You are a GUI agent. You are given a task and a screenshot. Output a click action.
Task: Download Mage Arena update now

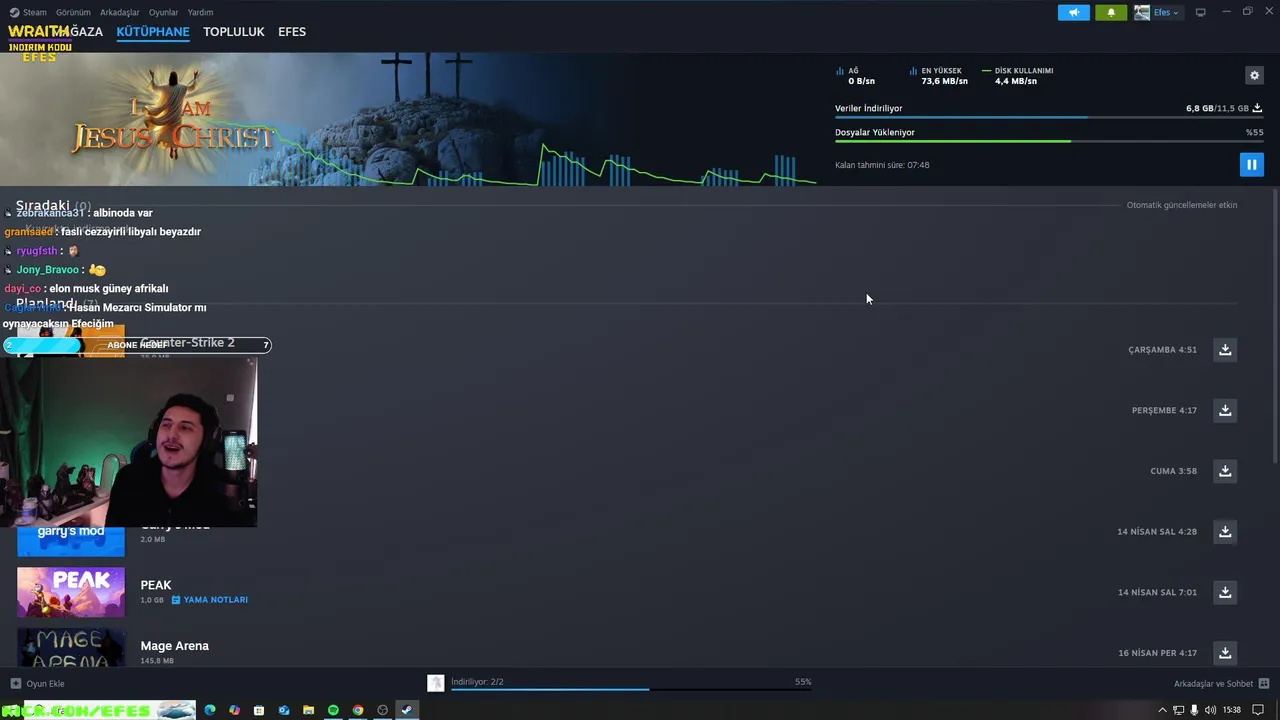[1225, 653]
